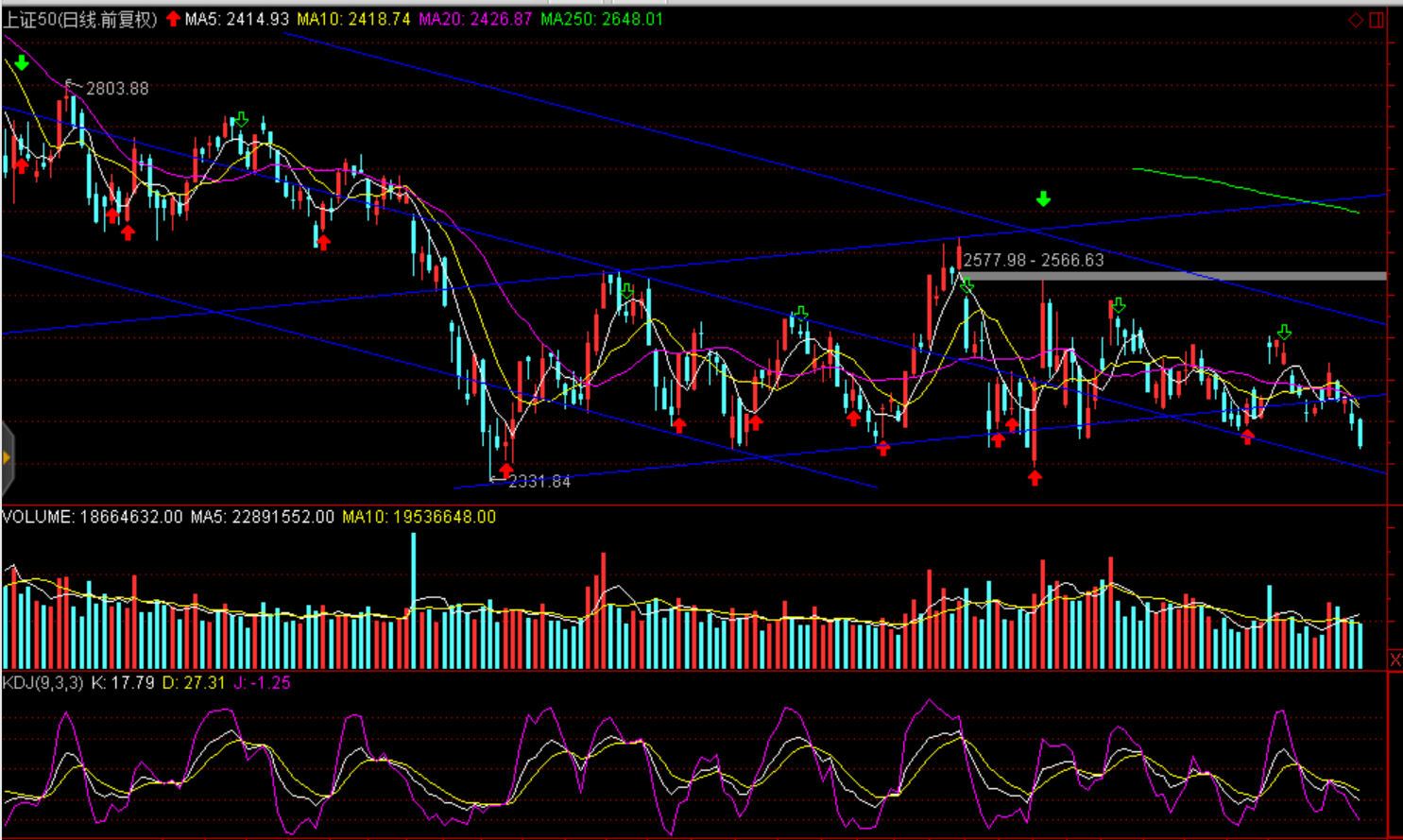Click the red up arrow beside the 上证50 title

[x=173, y=19]
